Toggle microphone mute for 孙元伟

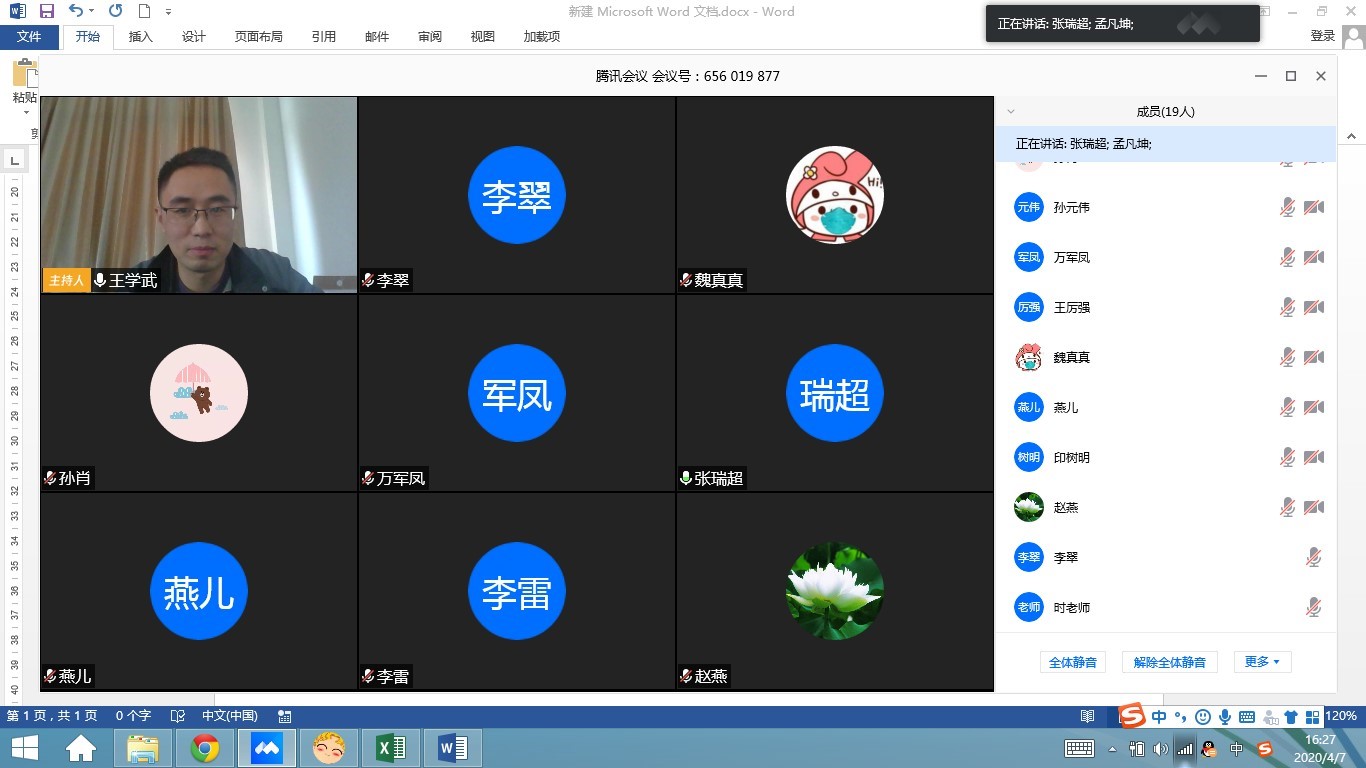click(1288, 207)
